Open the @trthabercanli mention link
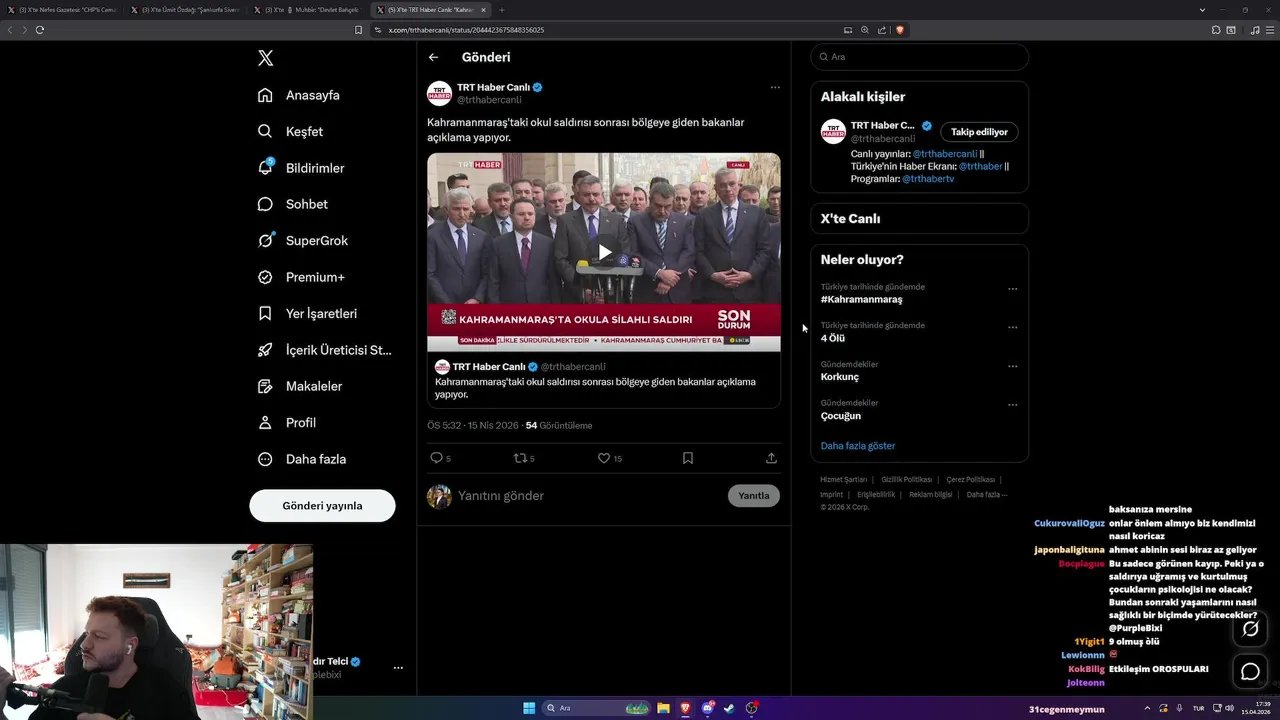This screenshot has width=1280, height=720. tap(945, 154)
